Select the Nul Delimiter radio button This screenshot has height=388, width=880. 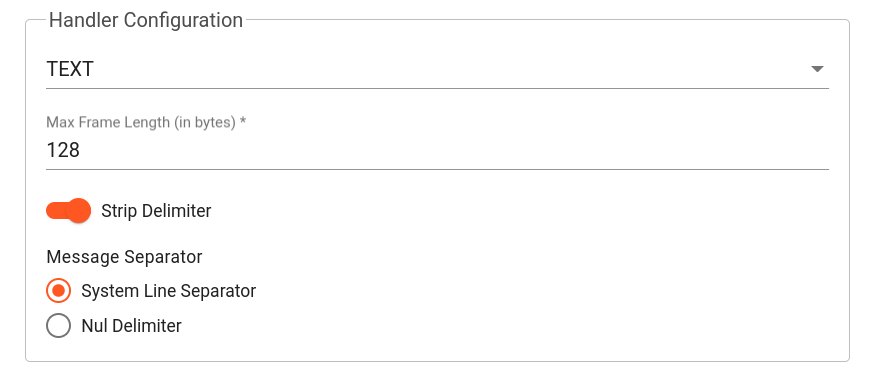pyautogui.click(x=58, y=326)
